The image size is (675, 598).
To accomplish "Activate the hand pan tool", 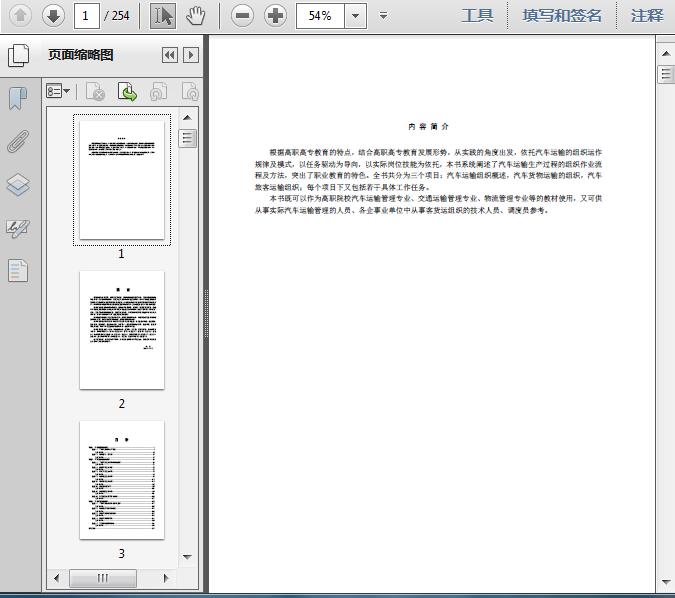I will click(x=196, y=16).
